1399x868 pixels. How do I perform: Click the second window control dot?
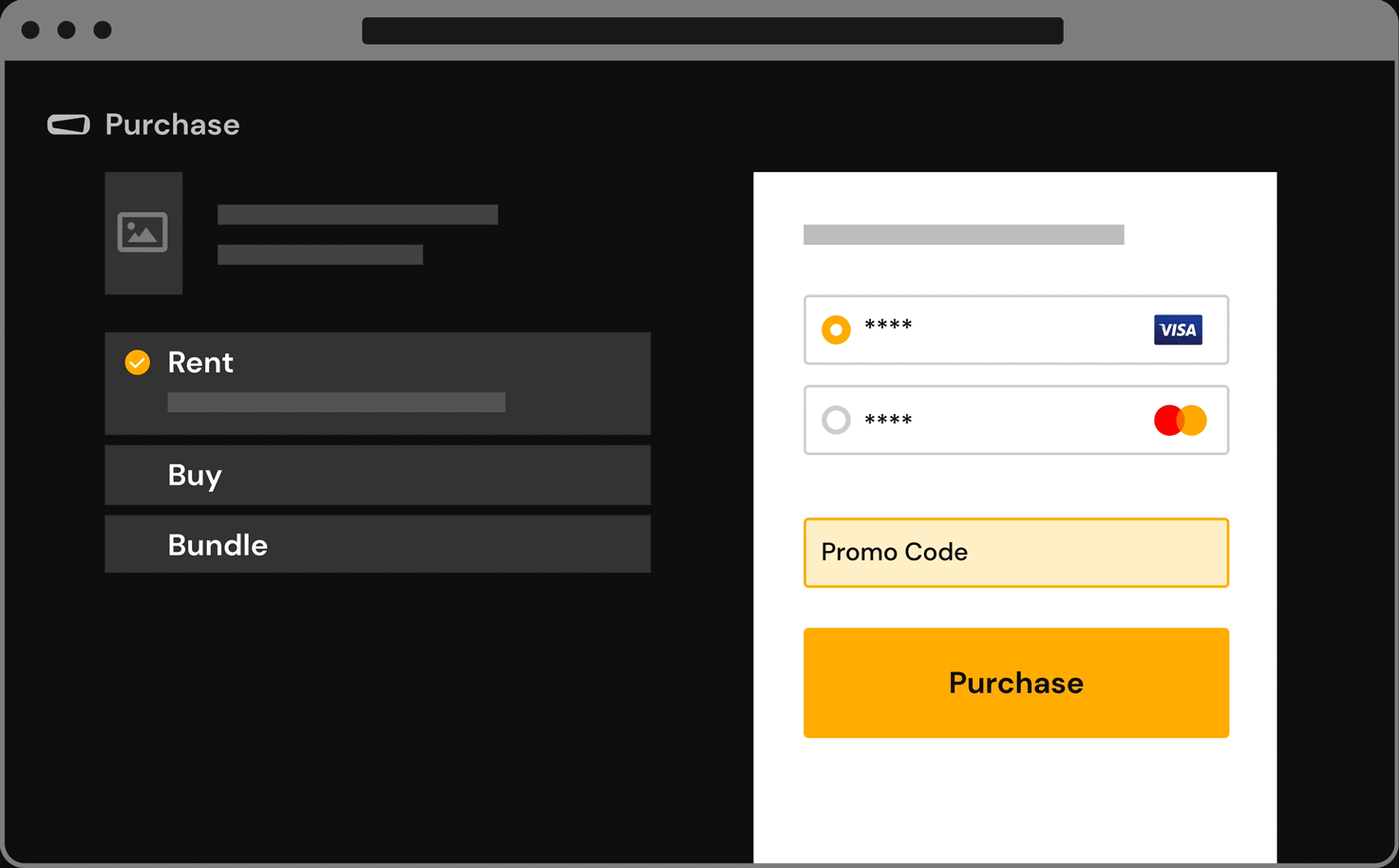tap(66, 30)
